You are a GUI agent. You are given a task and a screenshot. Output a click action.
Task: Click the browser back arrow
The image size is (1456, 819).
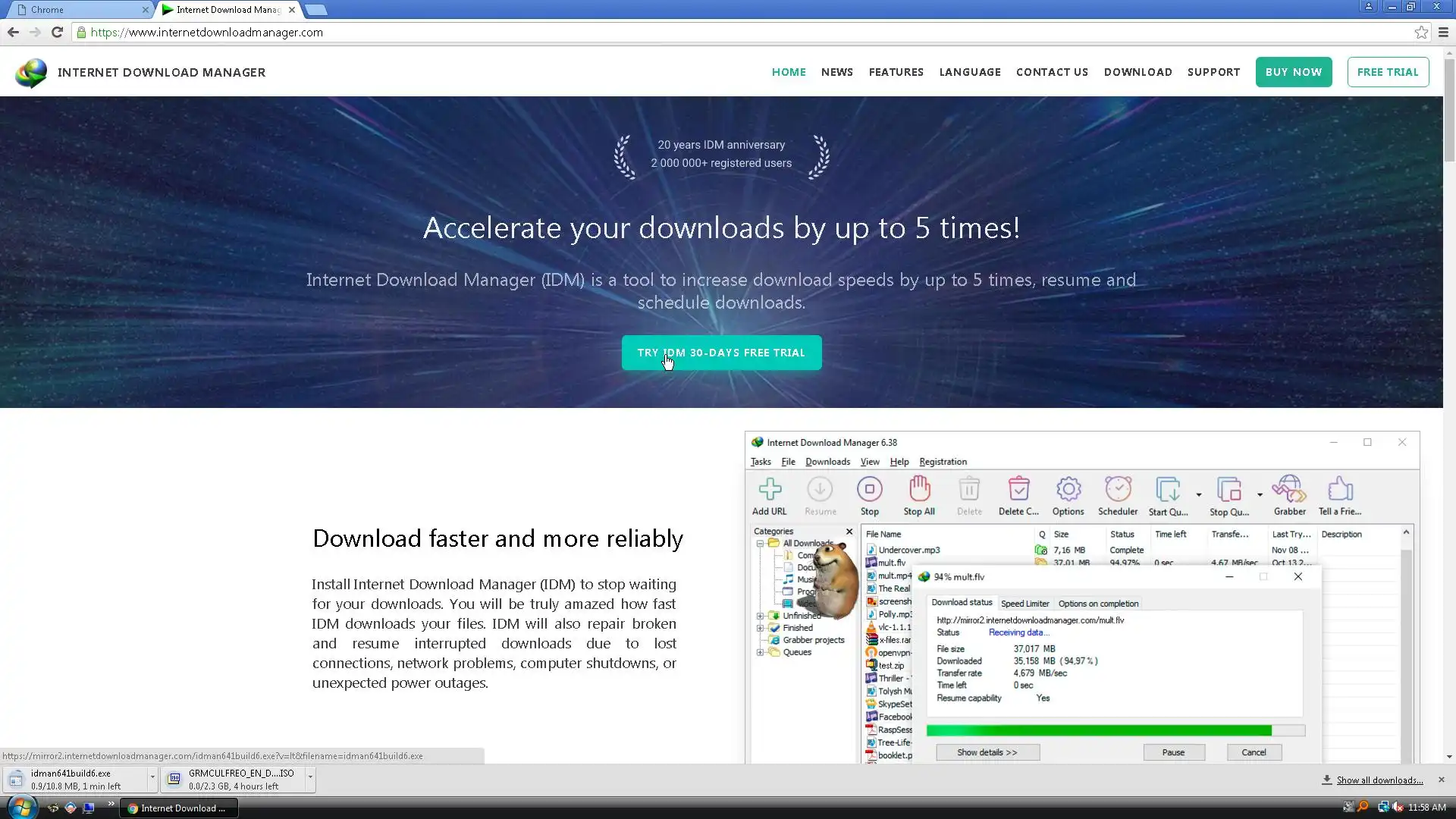(13, 32)
